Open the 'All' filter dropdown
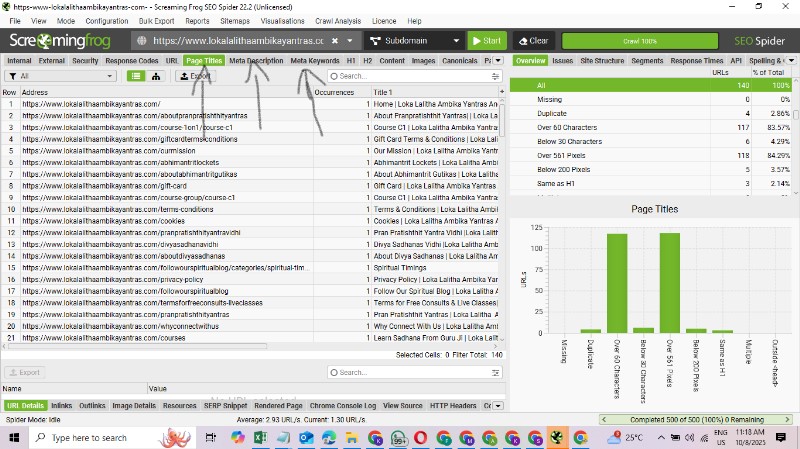 (60, 76)
